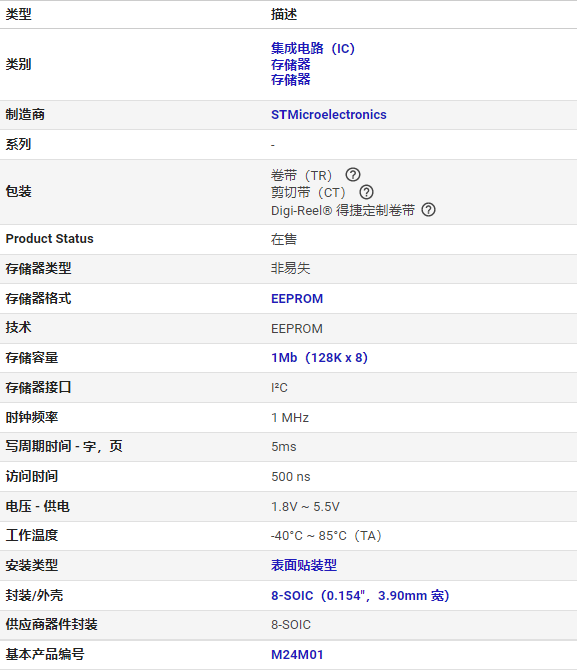Open the help icon after Digi-Reel® 得捷定制卷带
The image size is (577, 671).
[x=428, y=210]
